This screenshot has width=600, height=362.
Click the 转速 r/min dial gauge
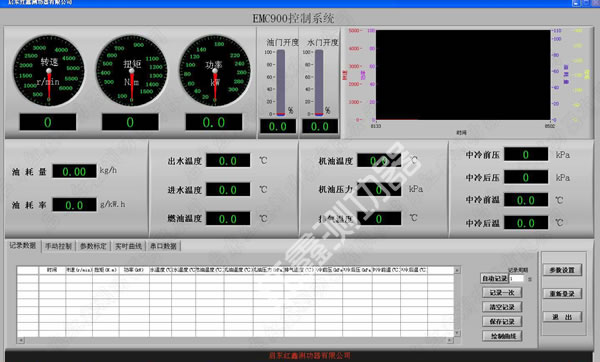49,71
